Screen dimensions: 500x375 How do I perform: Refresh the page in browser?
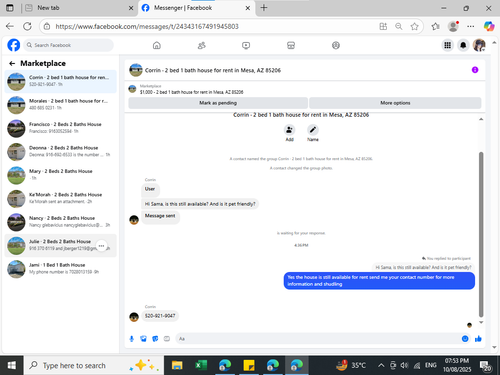click(x=27, y=26)
